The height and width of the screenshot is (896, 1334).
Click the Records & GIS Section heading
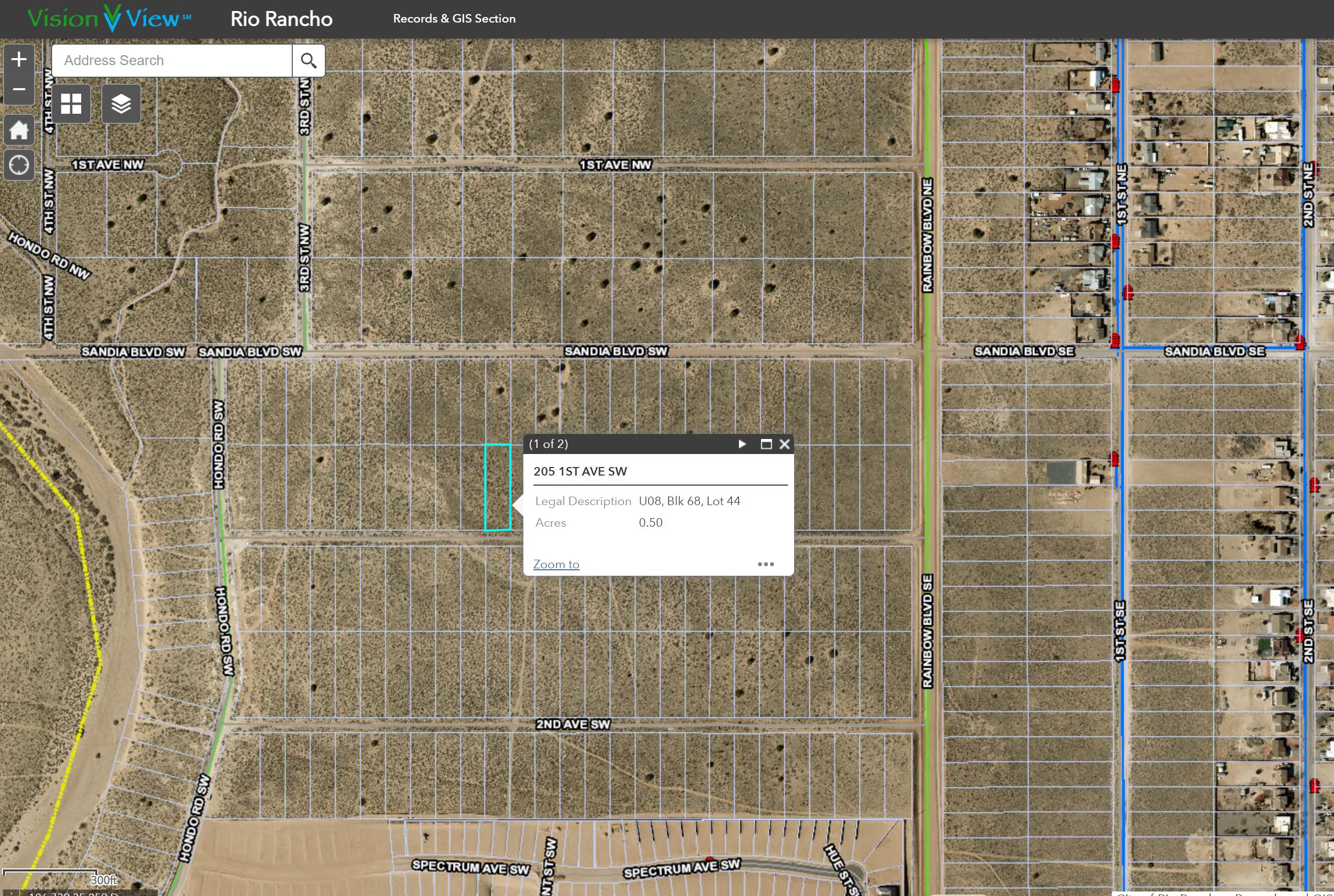pos(454,18)
